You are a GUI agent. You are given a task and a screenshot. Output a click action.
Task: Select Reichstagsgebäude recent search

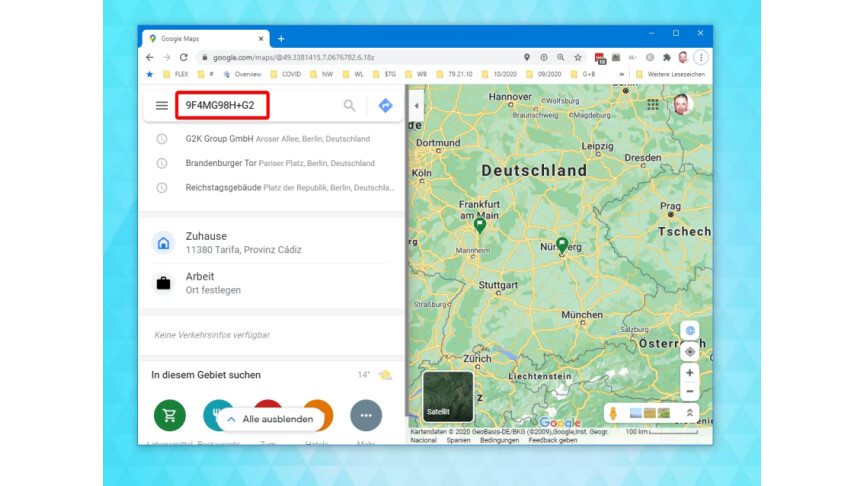click(x=290, y=187)
